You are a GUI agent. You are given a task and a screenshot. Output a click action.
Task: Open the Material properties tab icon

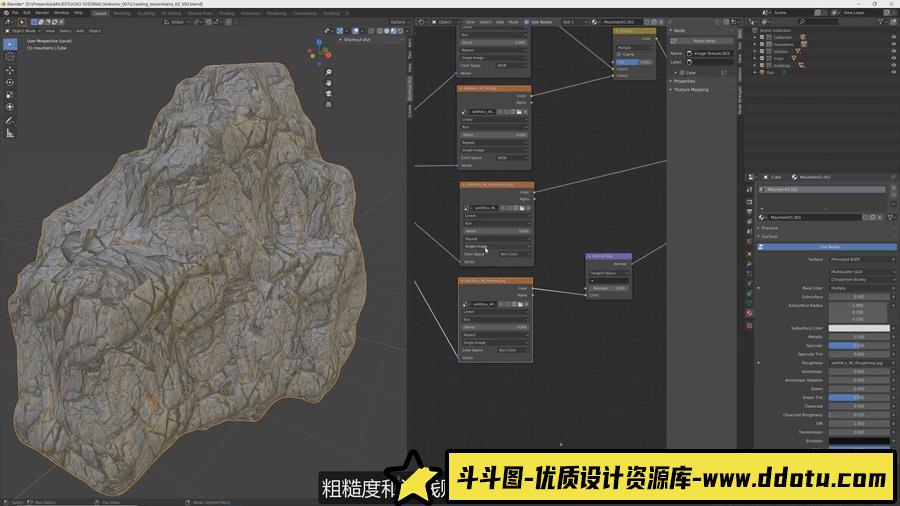[749, 313]
